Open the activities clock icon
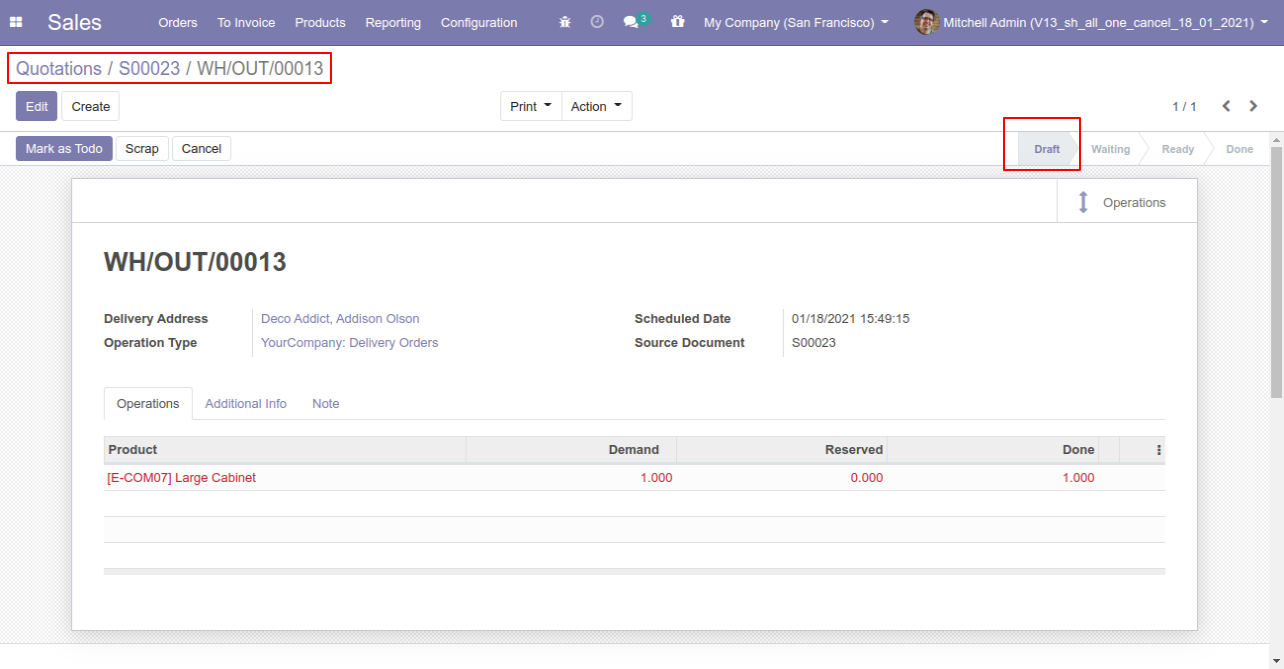This screenshot has height=669, width=1284. pyautogui.click(x=597, y=22)
